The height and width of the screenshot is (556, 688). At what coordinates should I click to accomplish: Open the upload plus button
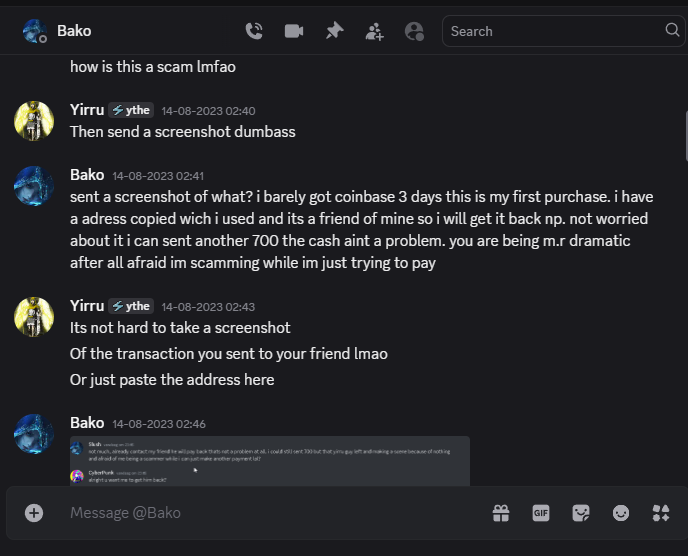(x=34, y=513)
